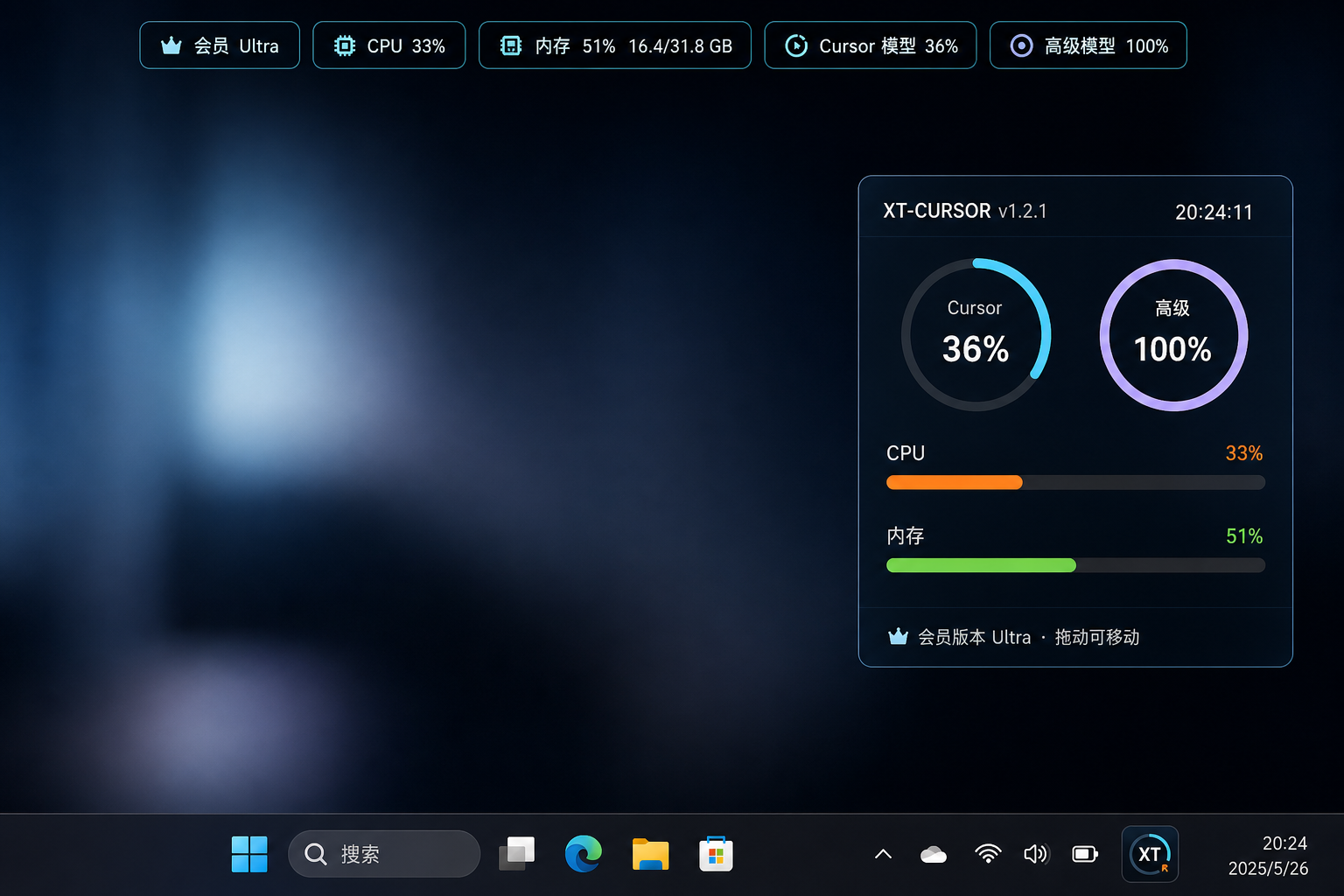Screen dimensions: 1344x896
Task: Click the orange 33% CPU value in widget
Action: click(x=1243, y=453)
